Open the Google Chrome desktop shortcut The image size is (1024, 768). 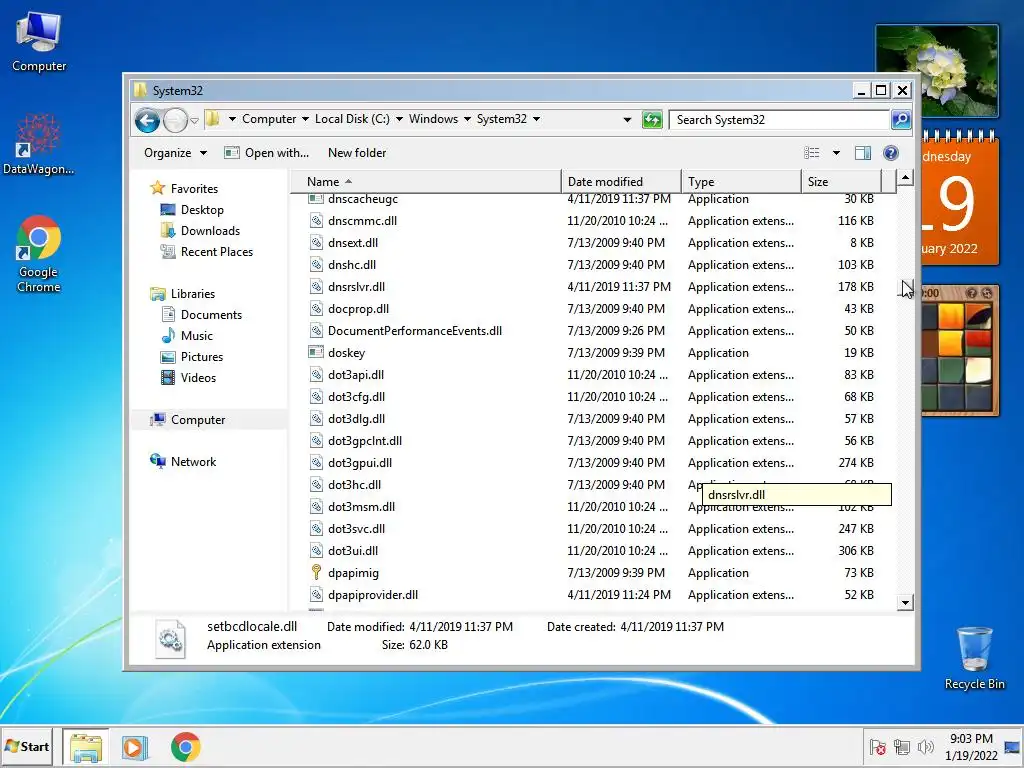(x=39, y=254)
